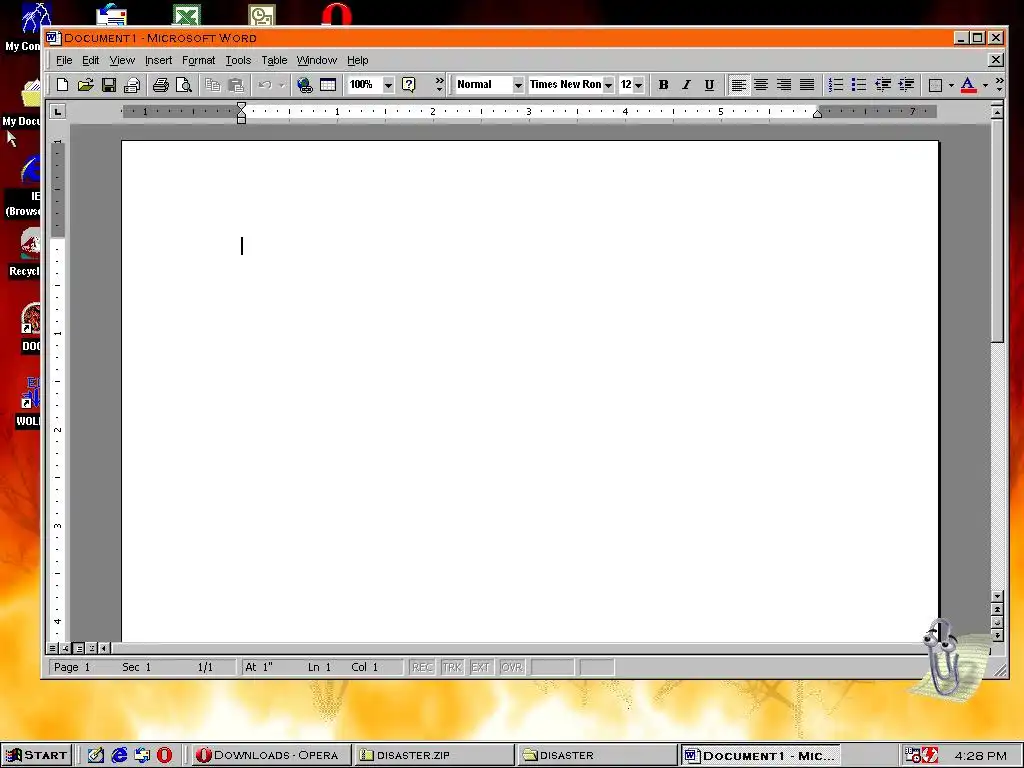The width and height of the screenshot is (1024, 768).
Task: Toggle TRK track changes in status bar
Action: click(x=451, y=667)
